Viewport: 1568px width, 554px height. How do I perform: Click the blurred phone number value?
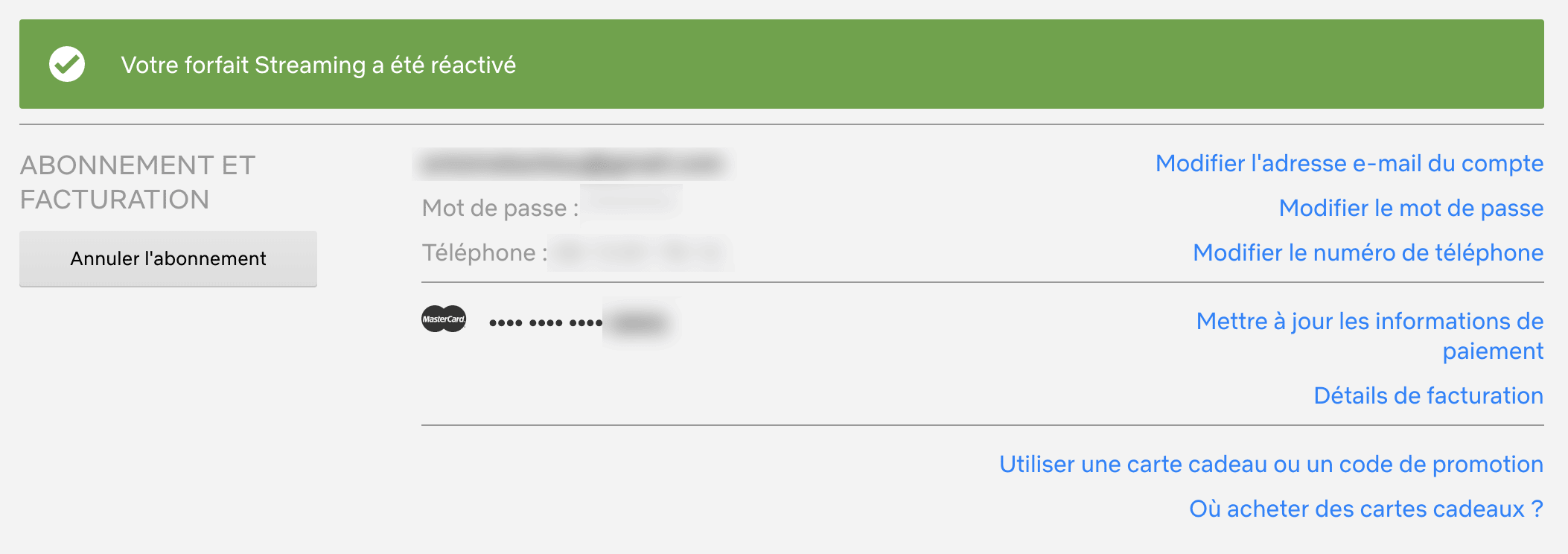coord(641,253)
